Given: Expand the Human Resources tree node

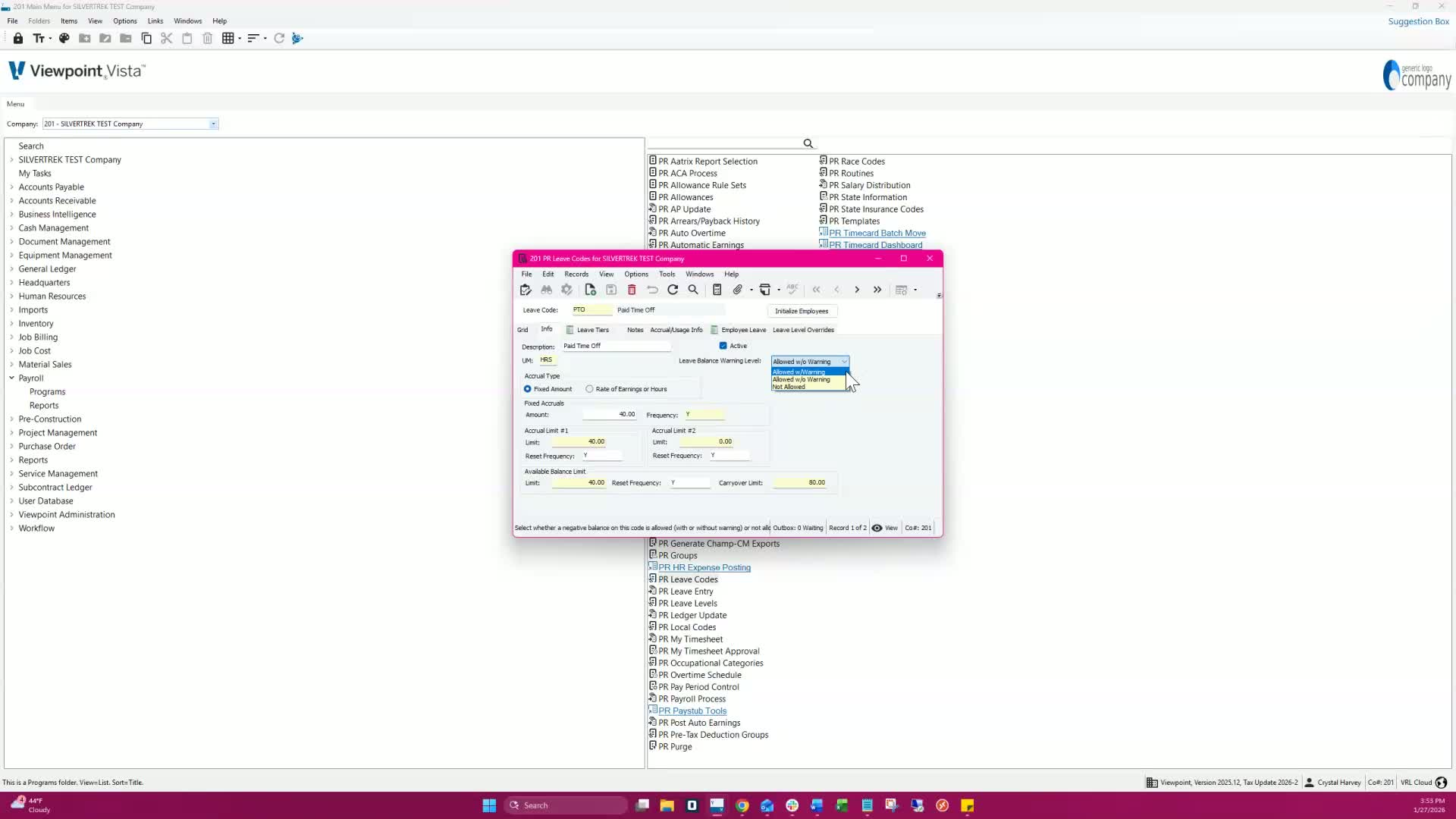Looking at the screenshot, I should (11, 297).
